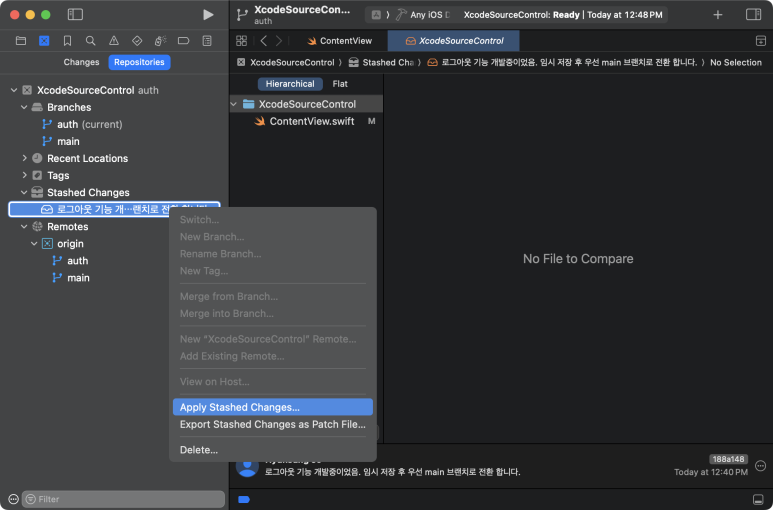The image size is (773, 510).
Task: Open the Bookmark navigator icon
Action: coord(67,41)
